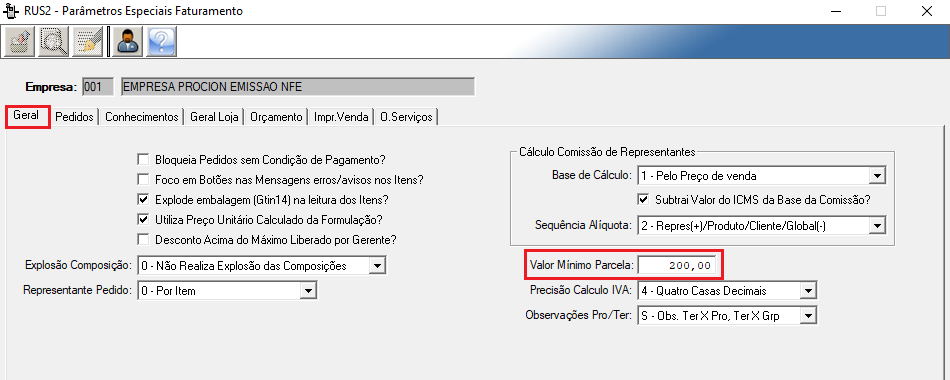Click the Empresa code field
Viewport: 950px width, 380px height.
98,87
